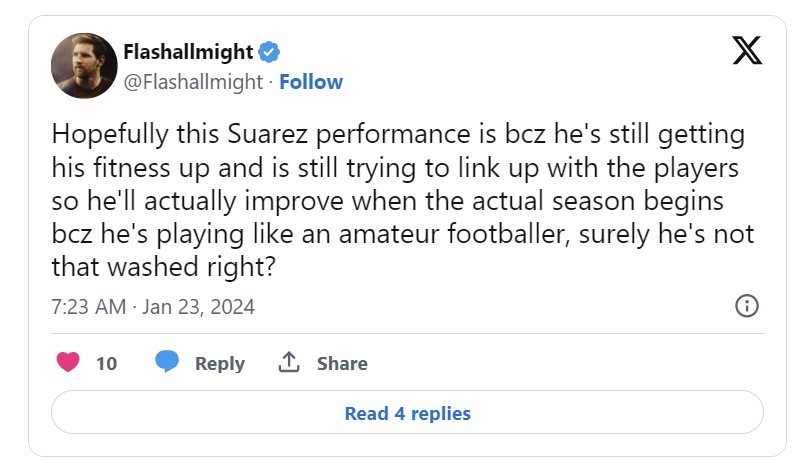808x463 pixels.
Task: Open the X logo link
Action: pos(747,50)
